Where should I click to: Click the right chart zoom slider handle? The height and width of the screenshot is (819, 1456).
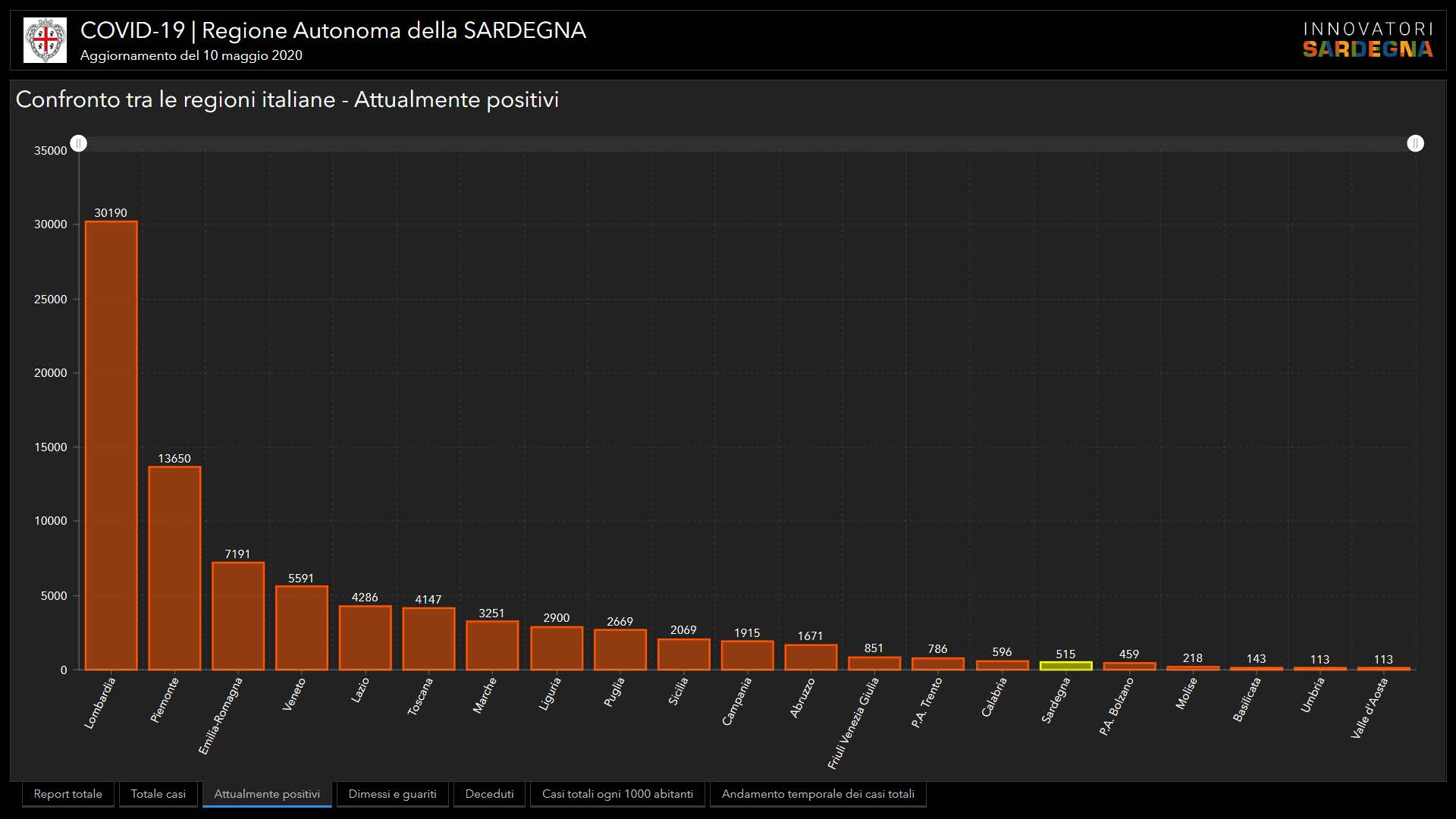coord(1415,143)
